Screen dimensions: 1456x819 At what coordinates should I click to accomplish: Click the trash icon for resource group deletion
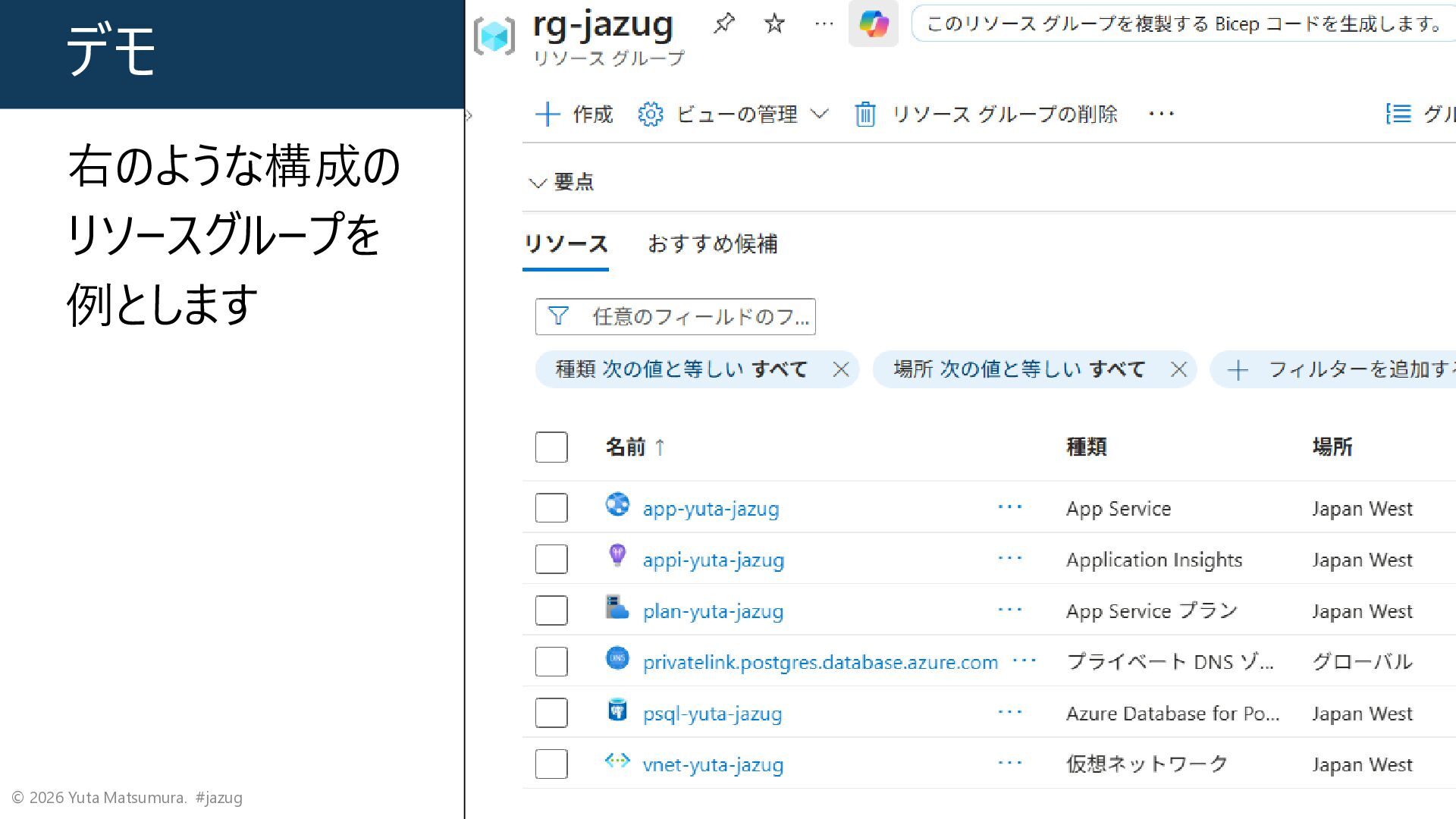865,115
